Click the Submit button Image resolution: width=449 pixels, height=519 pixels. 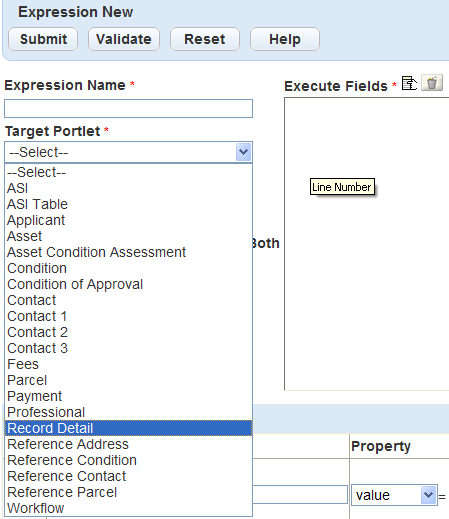(x=43, y=39)
